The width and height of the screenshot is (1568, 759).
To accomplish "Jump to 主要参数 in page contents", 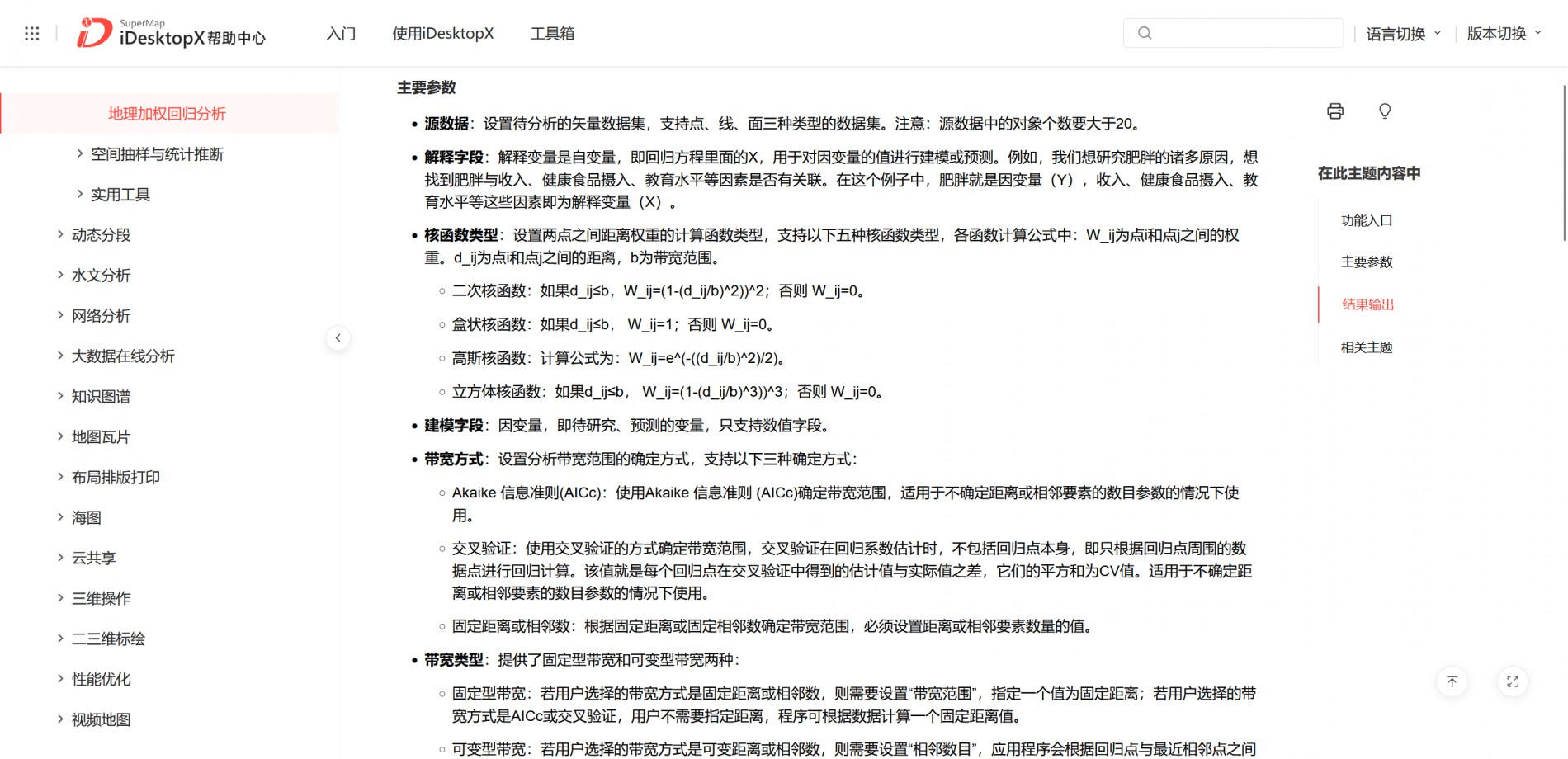I will [1367, 262].
